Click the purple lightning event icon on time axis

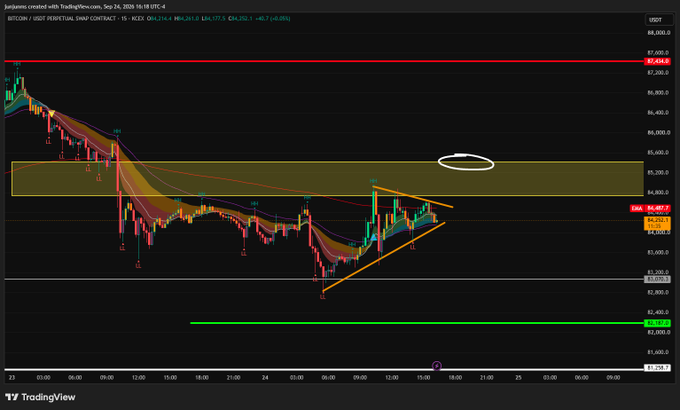437,366
